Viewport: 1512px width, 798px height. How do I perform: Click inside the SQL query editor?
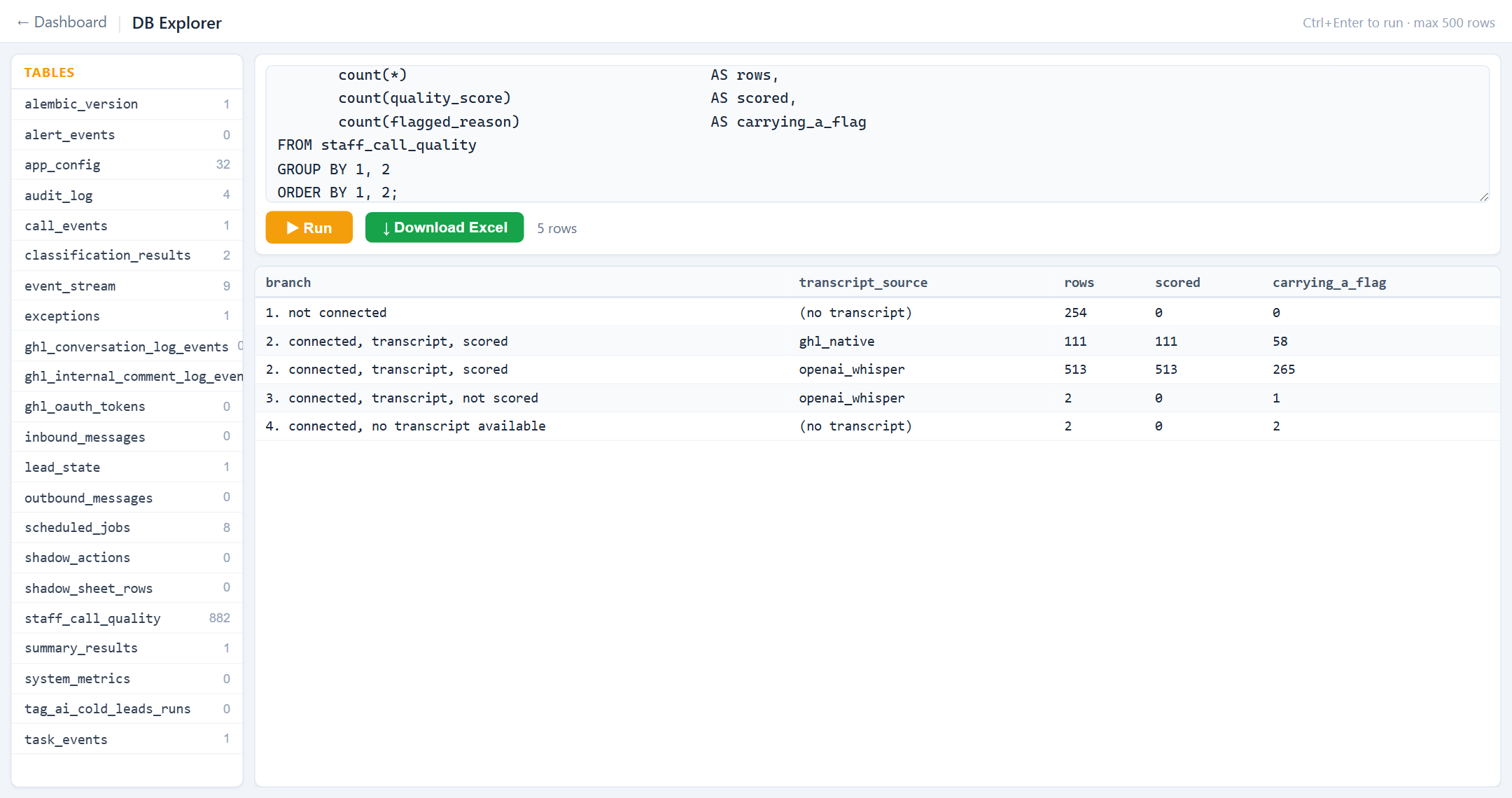tap(877, 134)
